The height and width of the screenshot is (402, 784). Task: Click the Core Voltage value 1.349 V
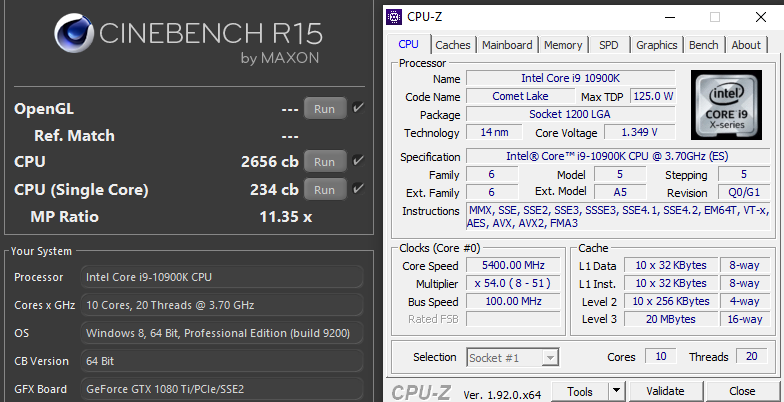[640, 132]
